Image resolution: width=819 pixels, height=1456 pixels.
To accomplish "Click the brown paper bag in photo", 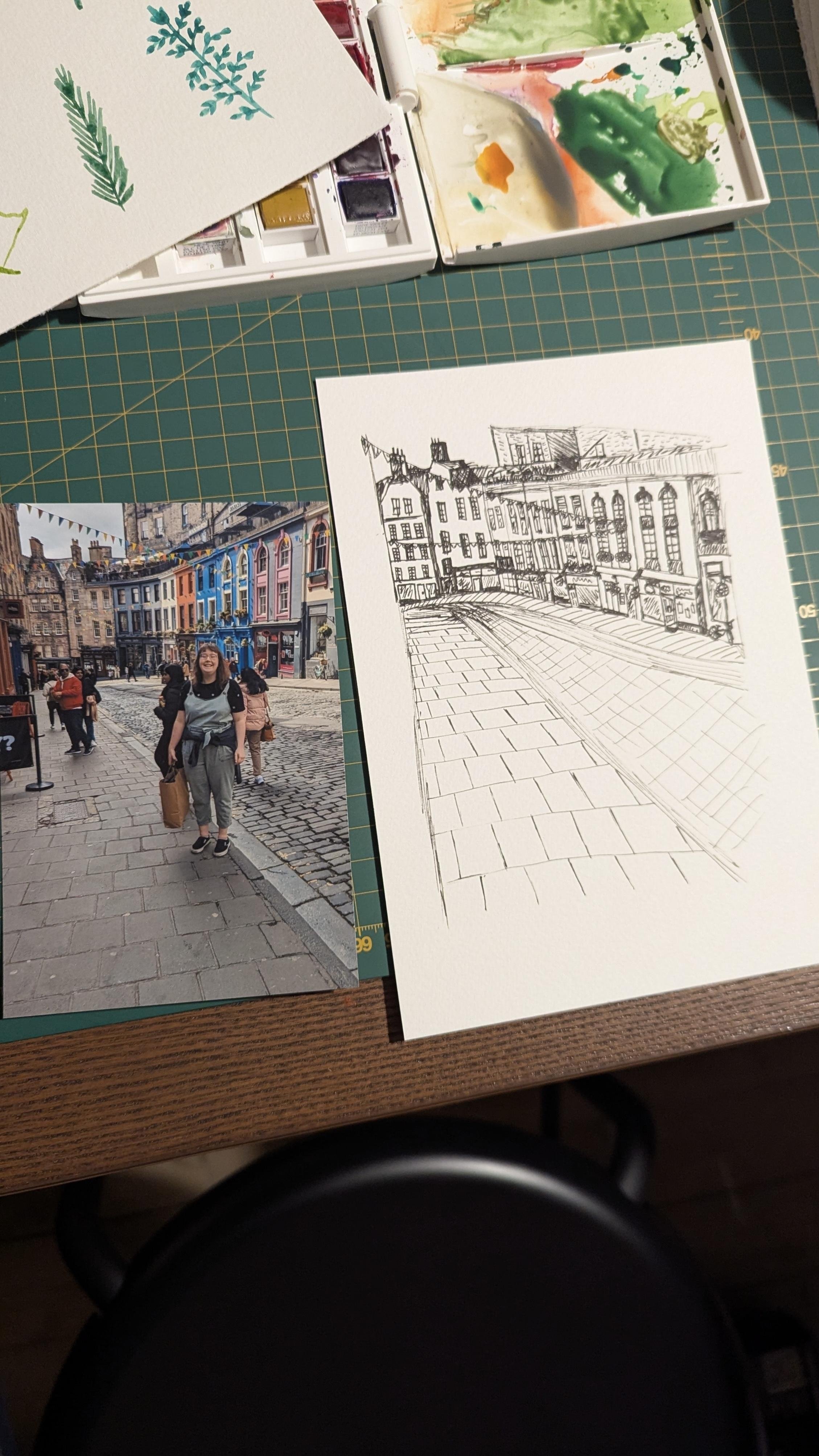I will 174,797.
